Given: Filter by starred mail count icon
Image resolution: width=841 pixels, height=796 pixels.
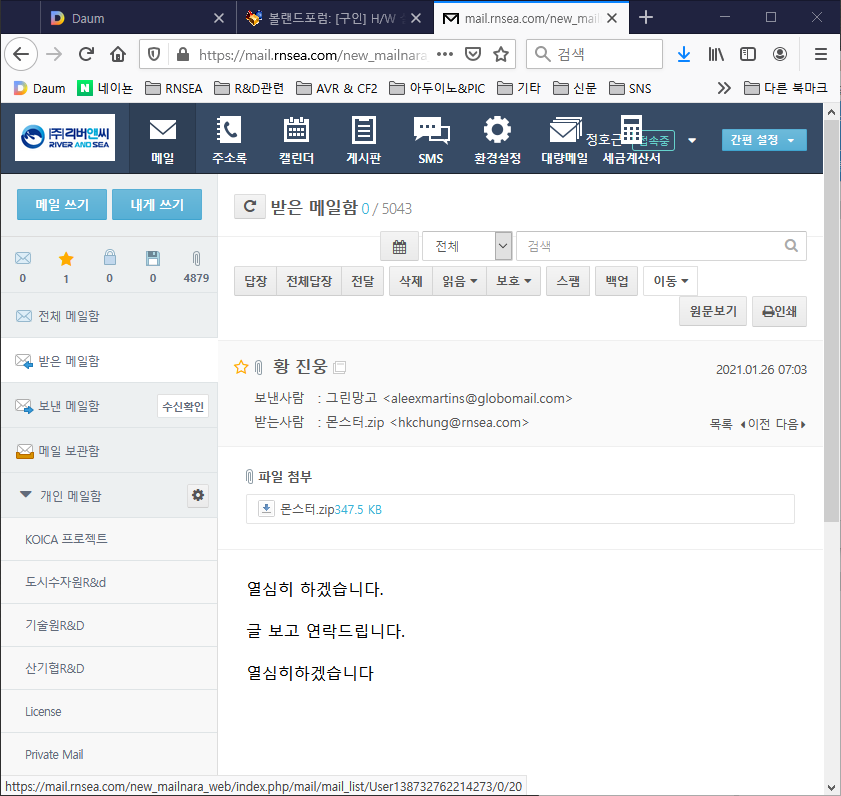Looking at the screenshot, I should pos(66,258).
